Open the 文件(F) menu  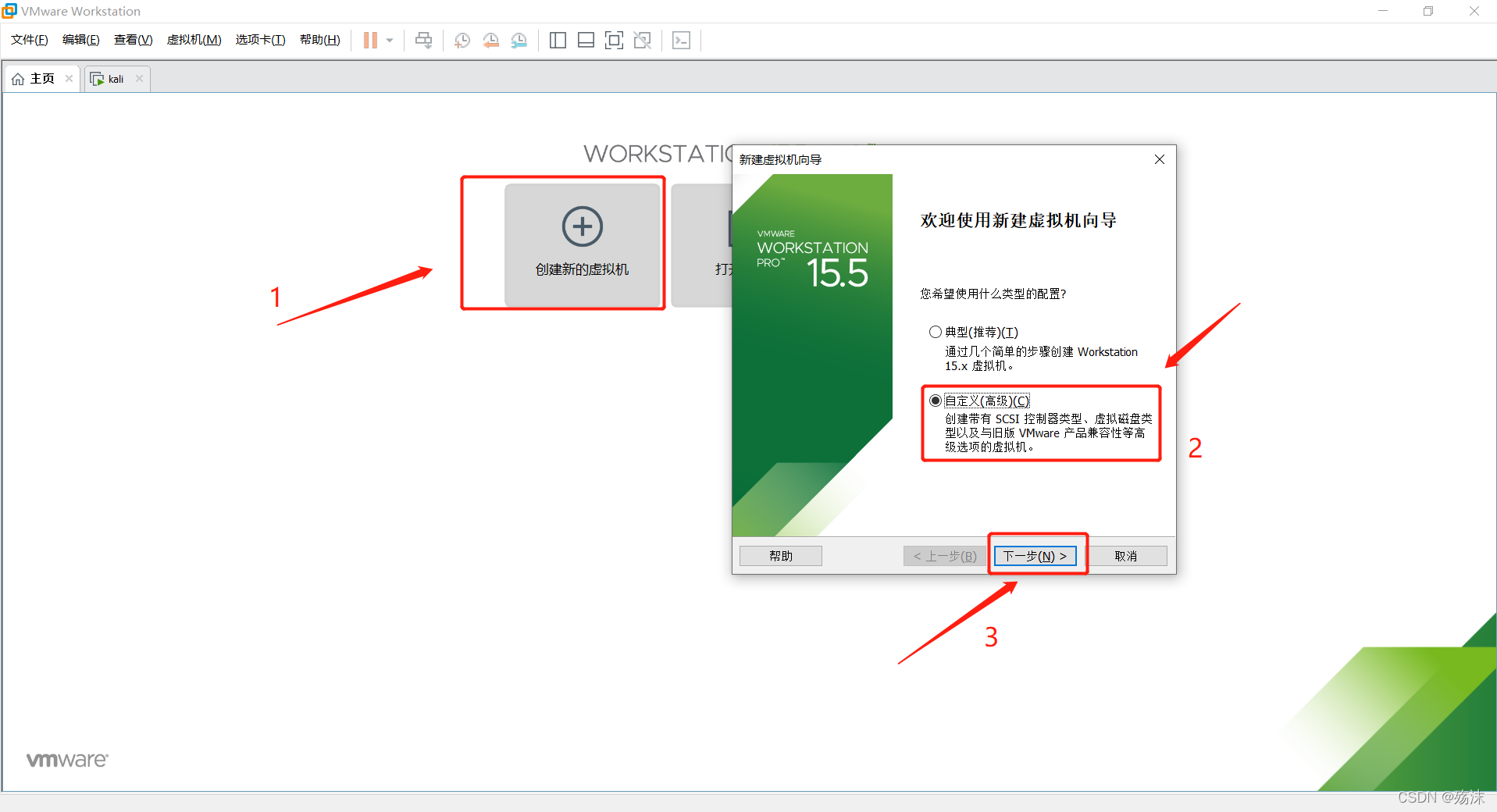(29, 40)
